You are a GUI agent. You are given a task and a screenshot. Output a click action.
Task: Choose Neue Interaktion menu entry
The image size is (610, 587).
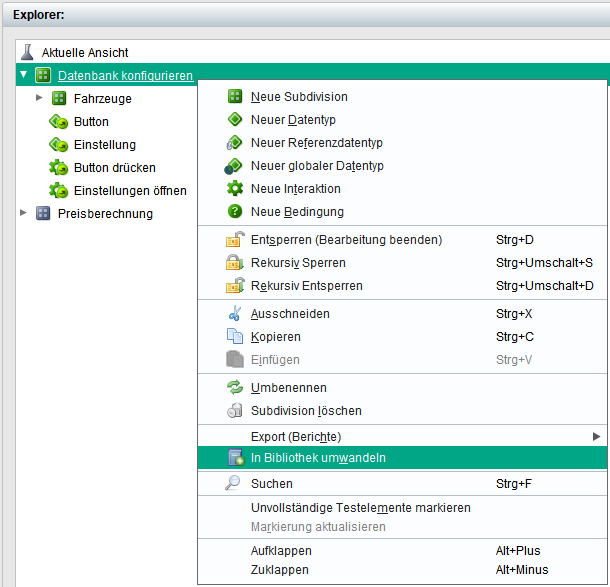click(x=402, y=188)
